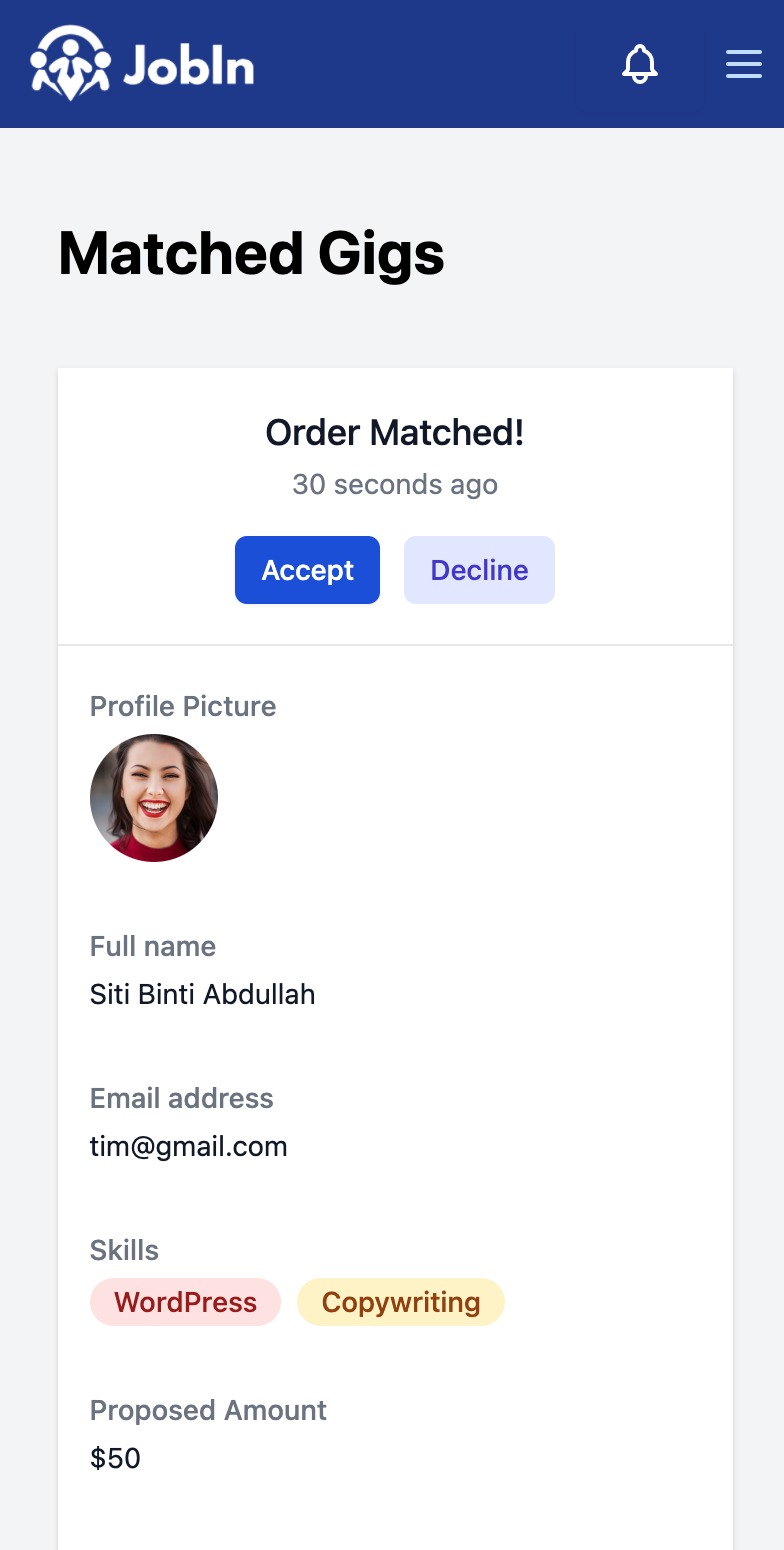The height and width of the screenshot is (1550, 784).
Task: Click the $50 proposed amount value
Action: [x=115, y=1458]
